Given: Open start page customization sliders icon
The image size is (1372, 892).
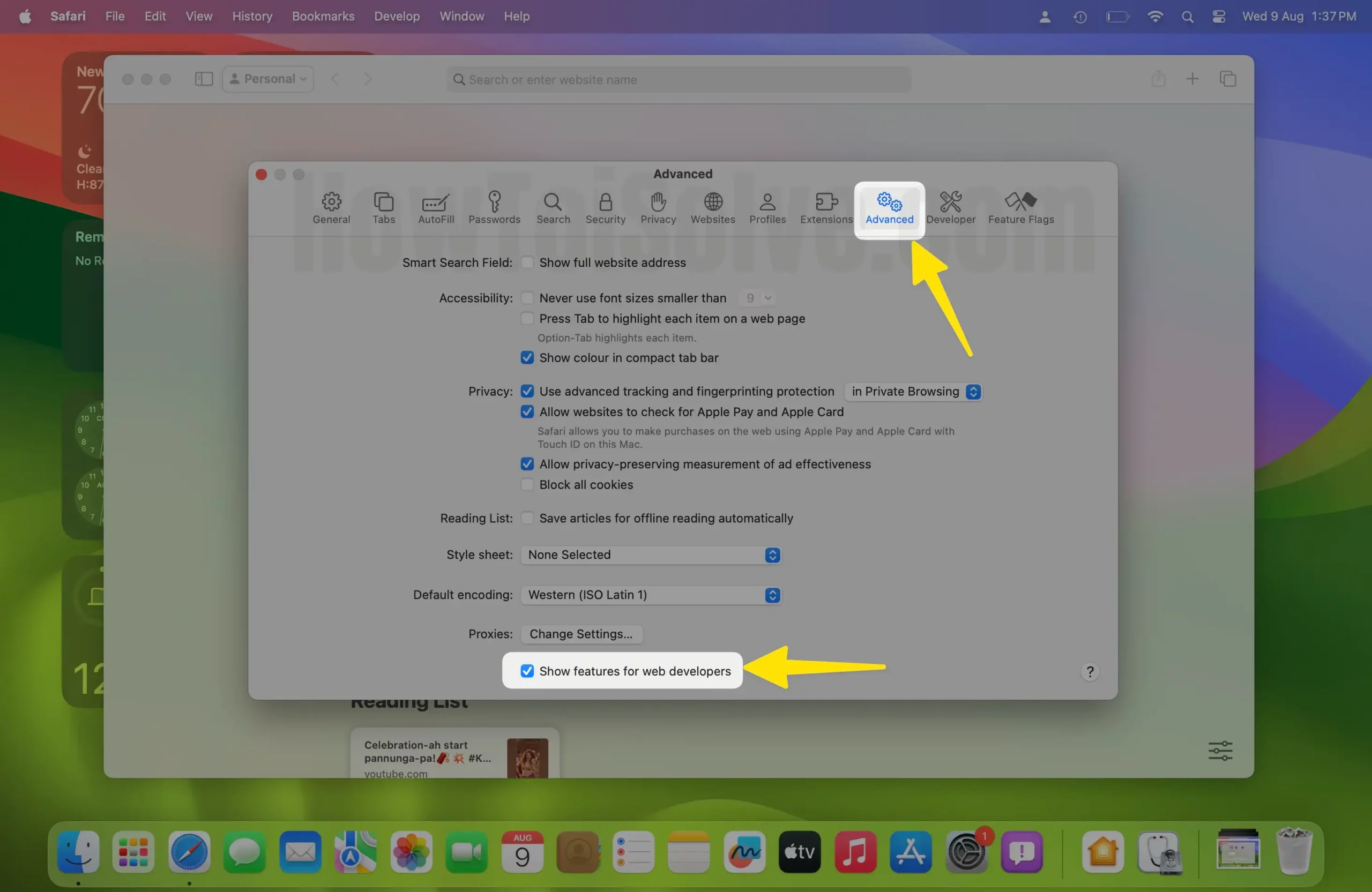Looking at the screenshot, I should pyautogui.click(x=1220, y=751).
